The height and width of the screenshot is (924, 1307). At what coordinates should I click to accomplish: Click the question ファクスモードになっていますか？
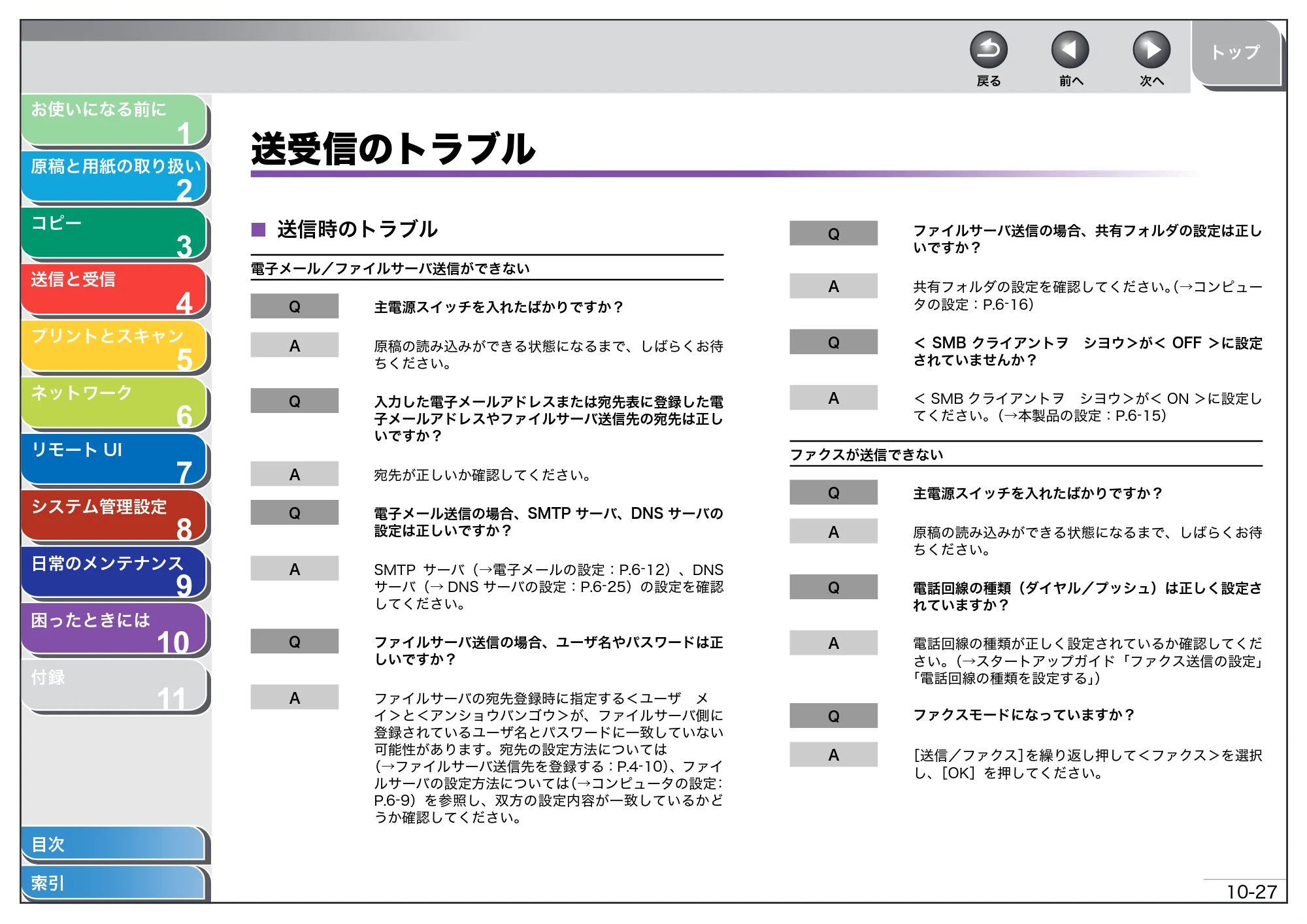[1023, 715]
